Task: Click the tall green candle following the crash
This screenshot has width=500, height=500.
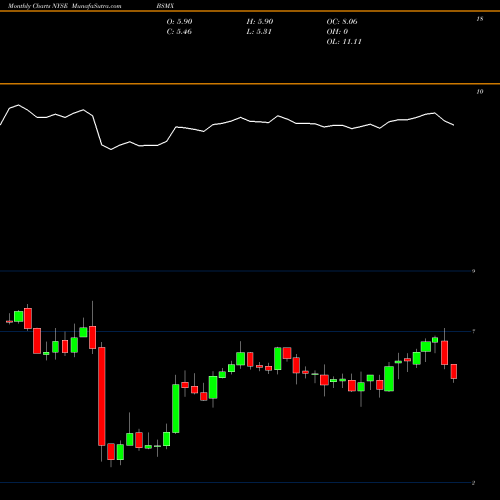Action: 176,409
